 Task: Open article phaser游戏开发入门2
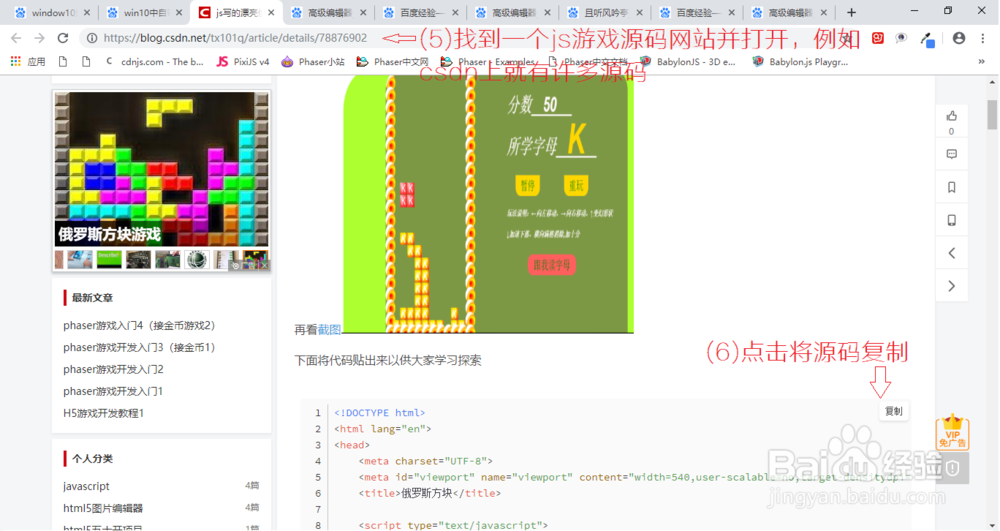point(114,369)
